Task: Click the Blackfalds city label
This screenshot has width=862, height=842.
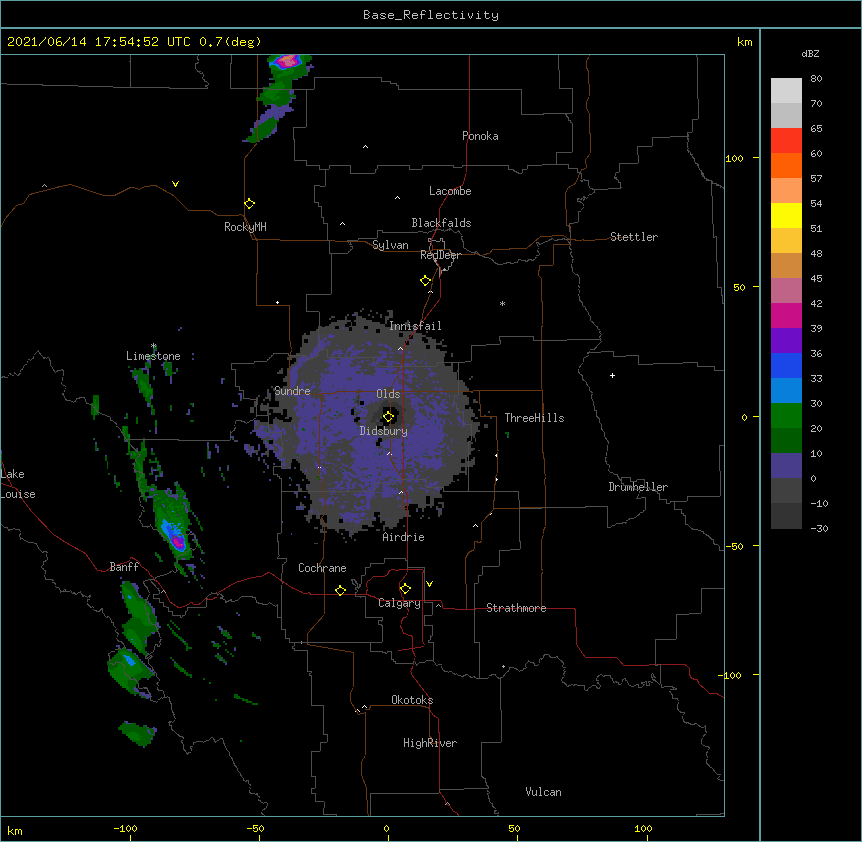Action: 441,223
